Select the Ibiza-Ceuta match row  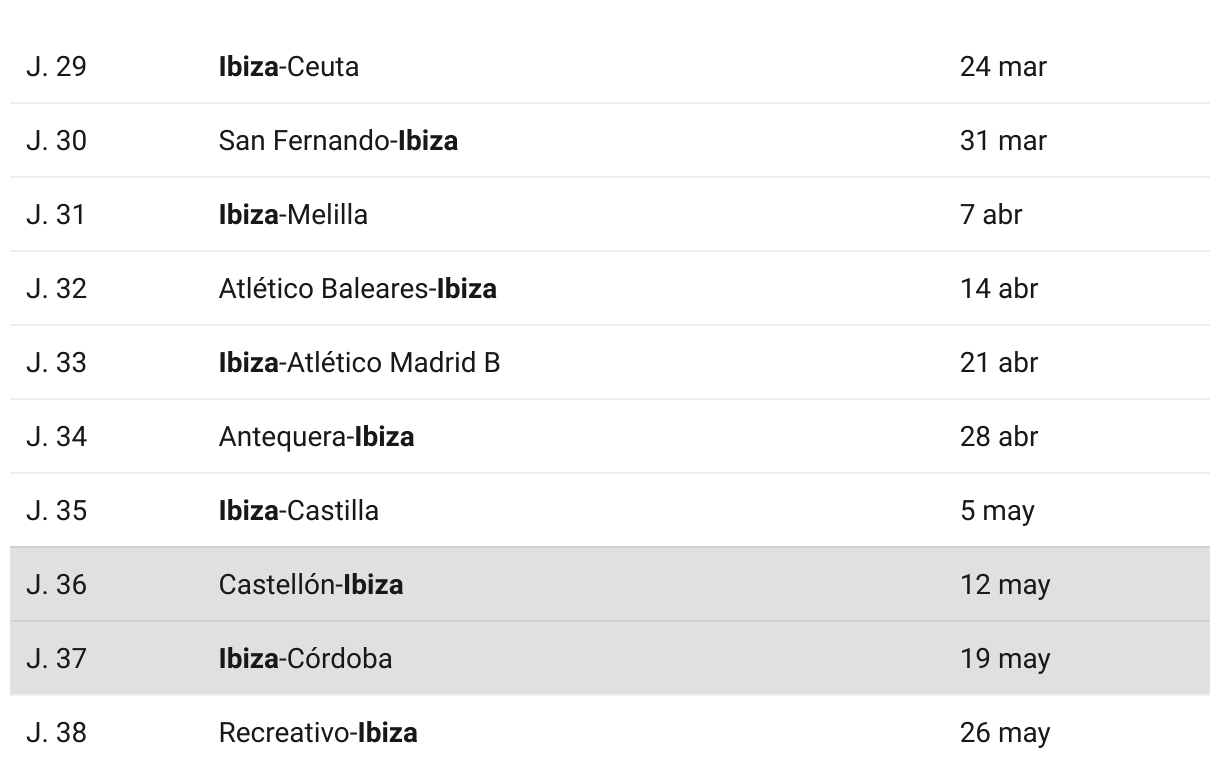pyautogui.click(x=610, y=66)
